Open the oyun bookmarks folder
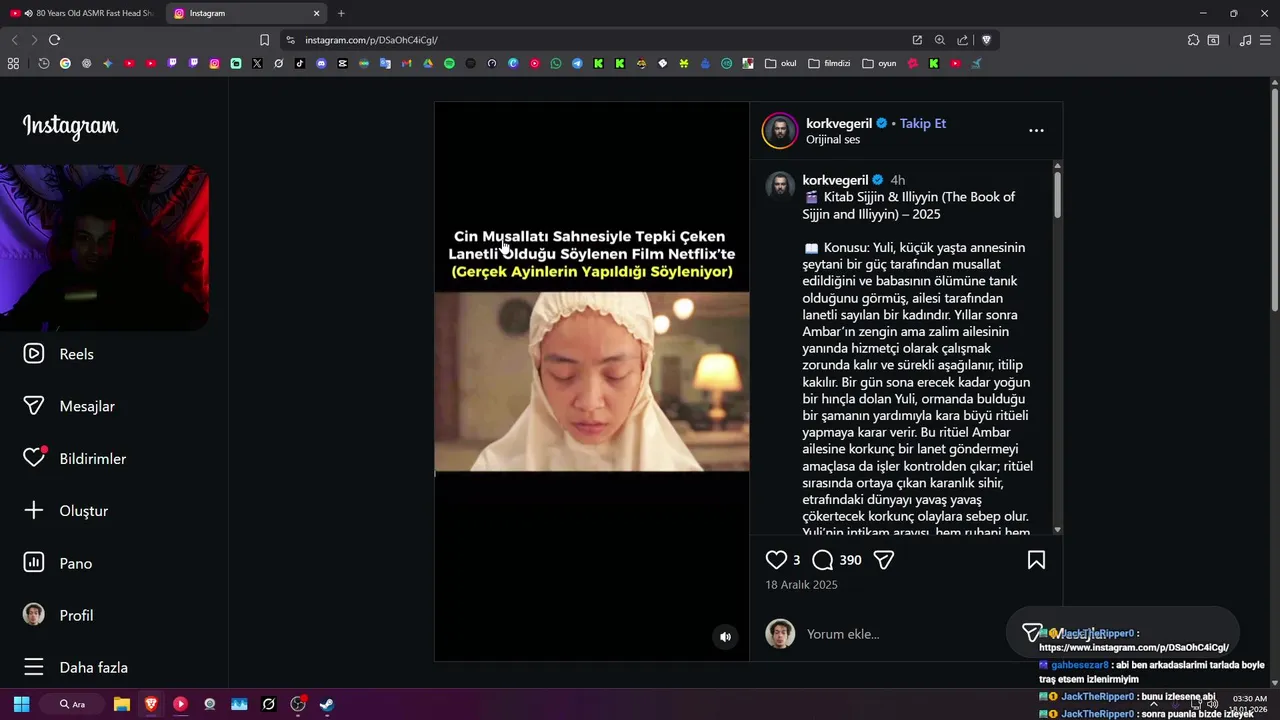This screenshot has width=1280, height=720. tap(879, 63)
